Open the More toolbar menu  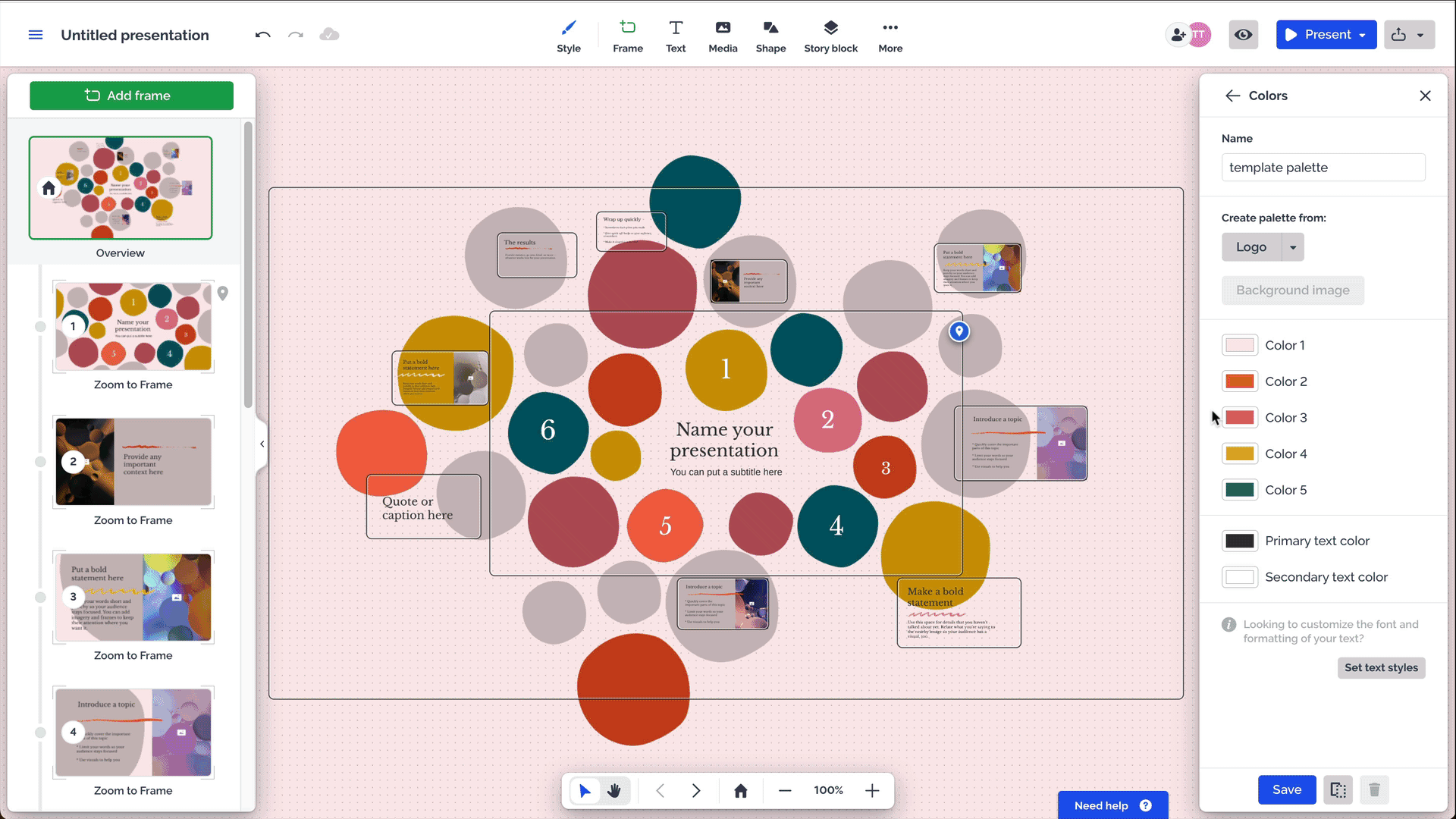890,36
